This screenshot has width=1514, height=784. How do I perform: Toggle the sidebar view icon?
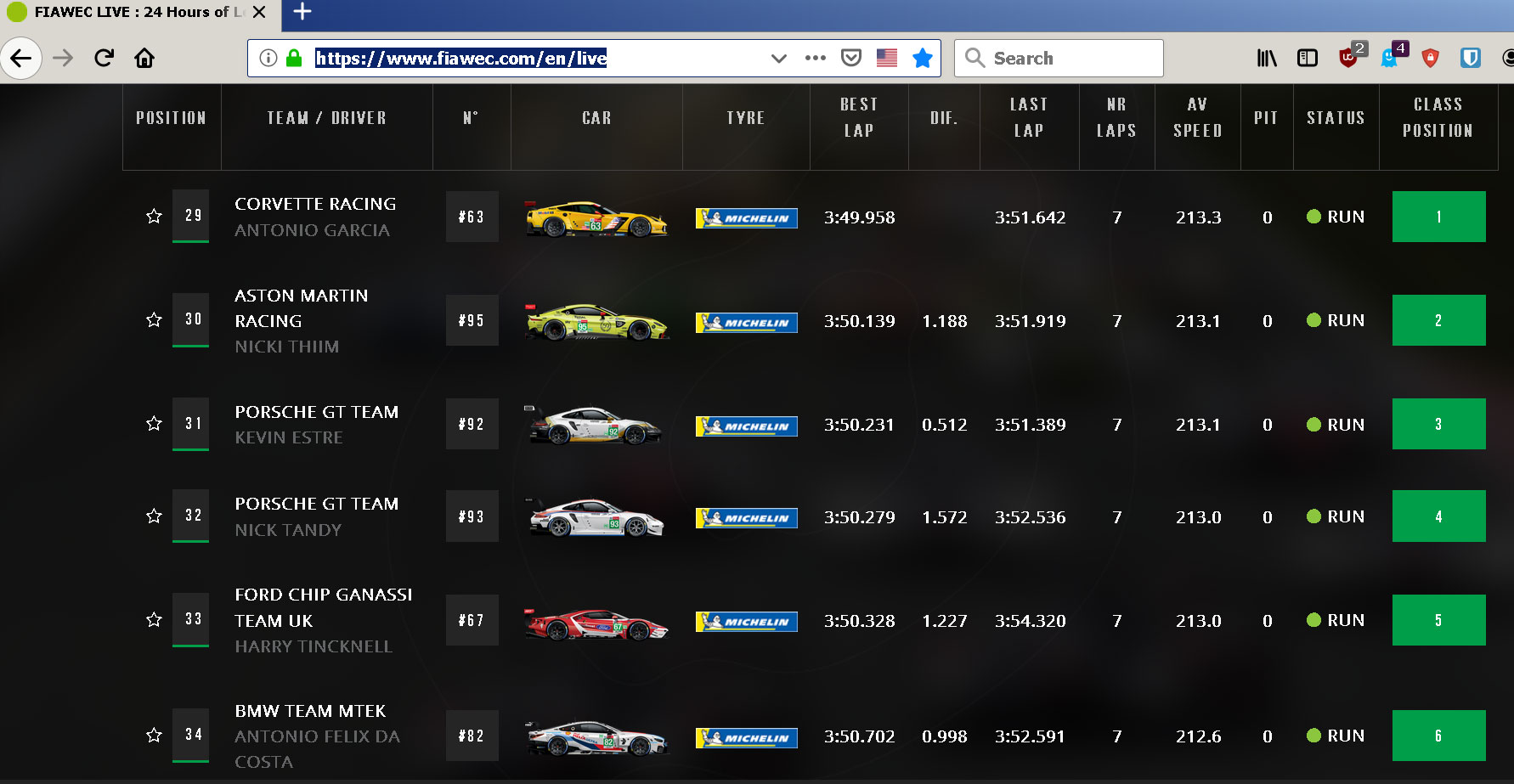1307,59
